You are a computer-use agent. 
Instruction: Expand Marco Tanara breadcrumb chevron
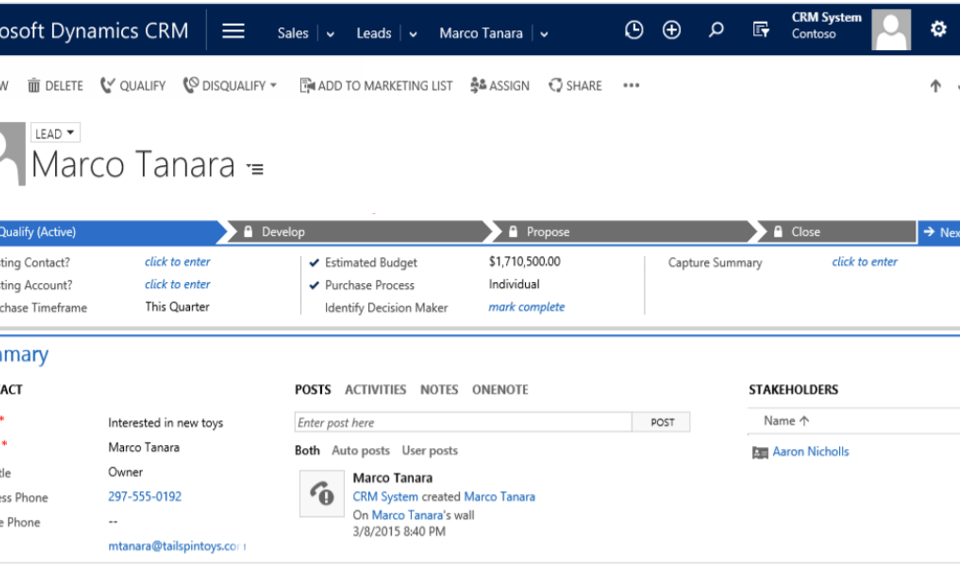point(544,34)
